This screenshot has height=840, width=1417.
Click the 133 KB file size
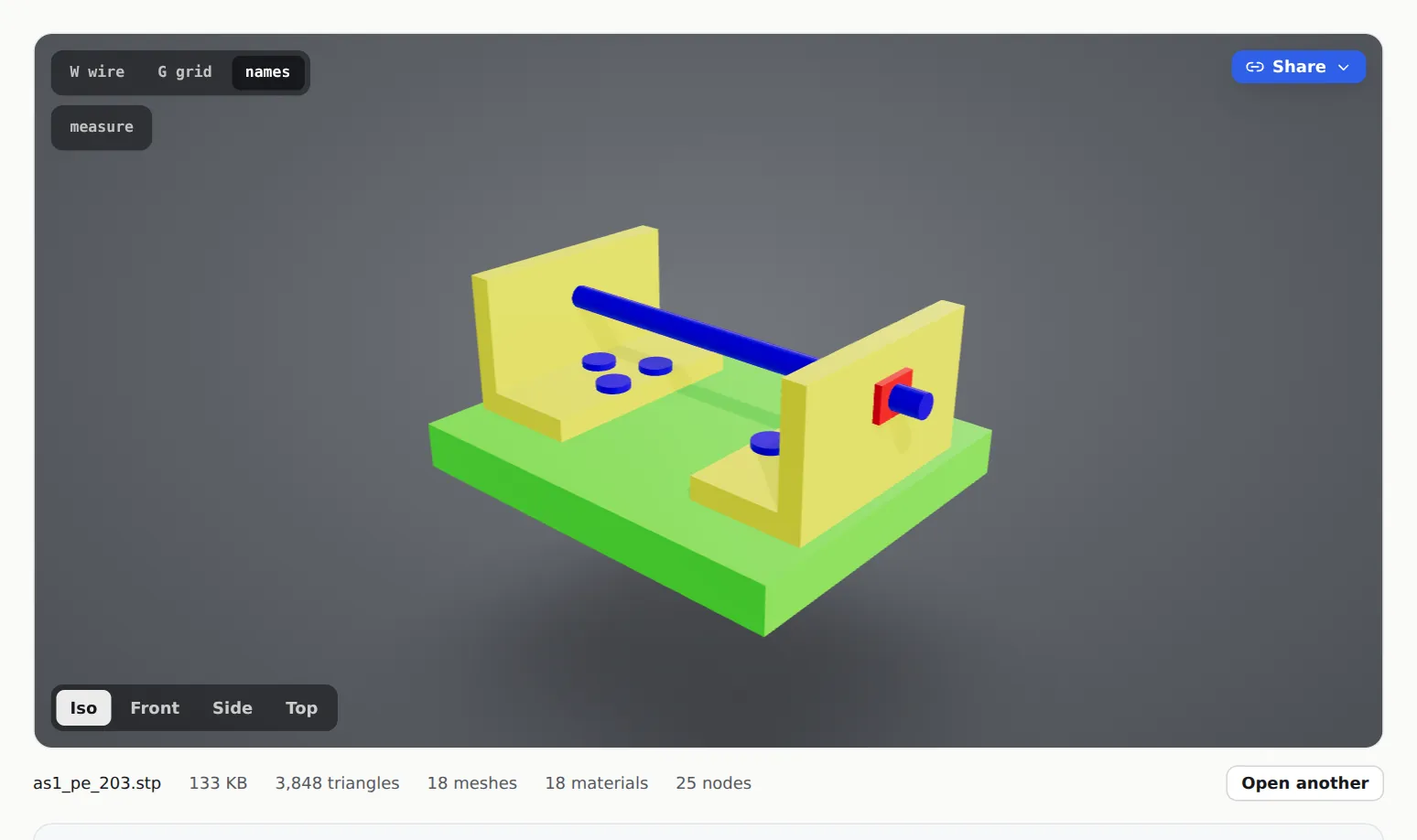coord(218,783)
